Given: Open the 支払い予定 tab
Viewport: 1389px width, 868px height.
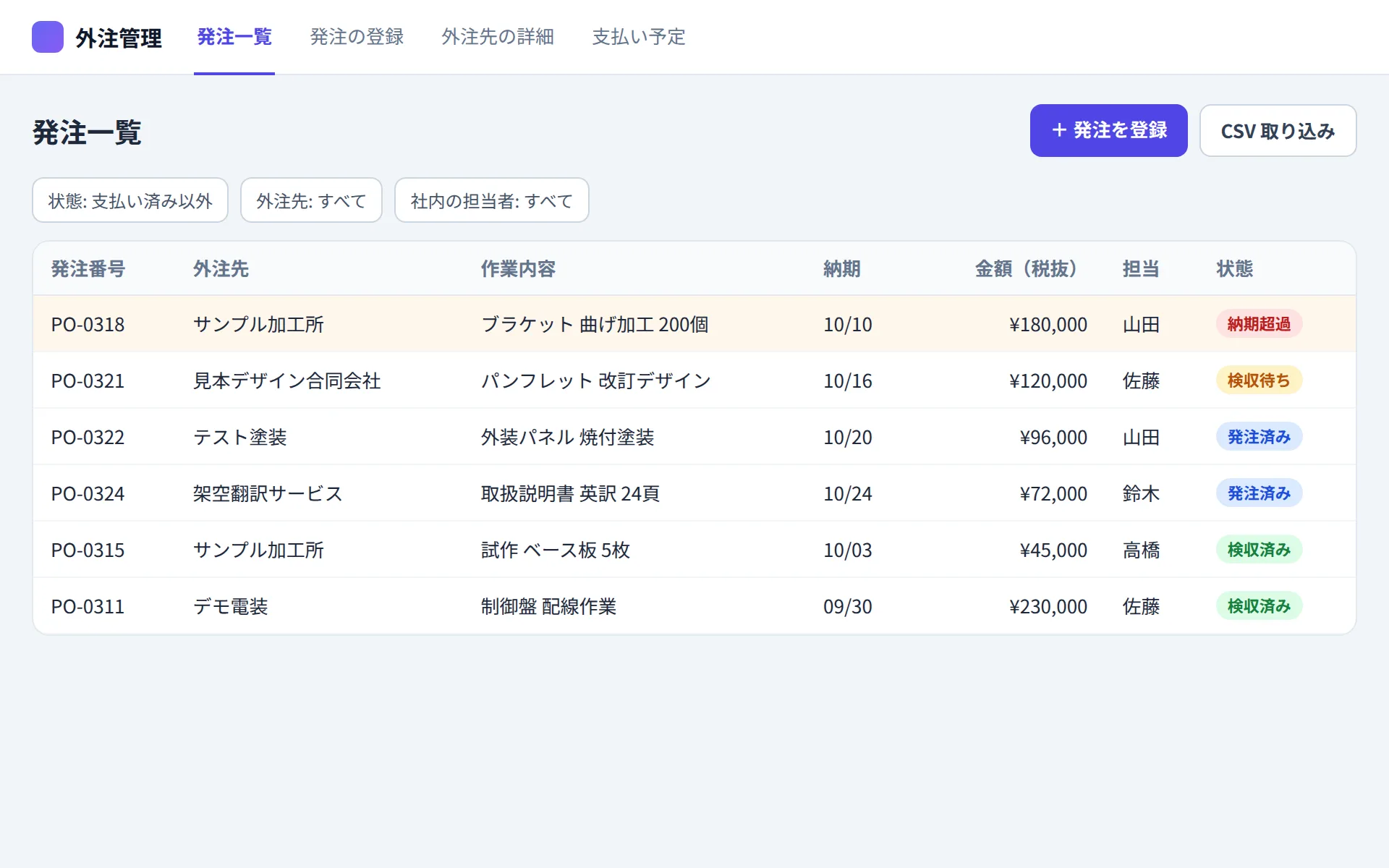Looking at the screenshot, I should click(x=639, y=37).
